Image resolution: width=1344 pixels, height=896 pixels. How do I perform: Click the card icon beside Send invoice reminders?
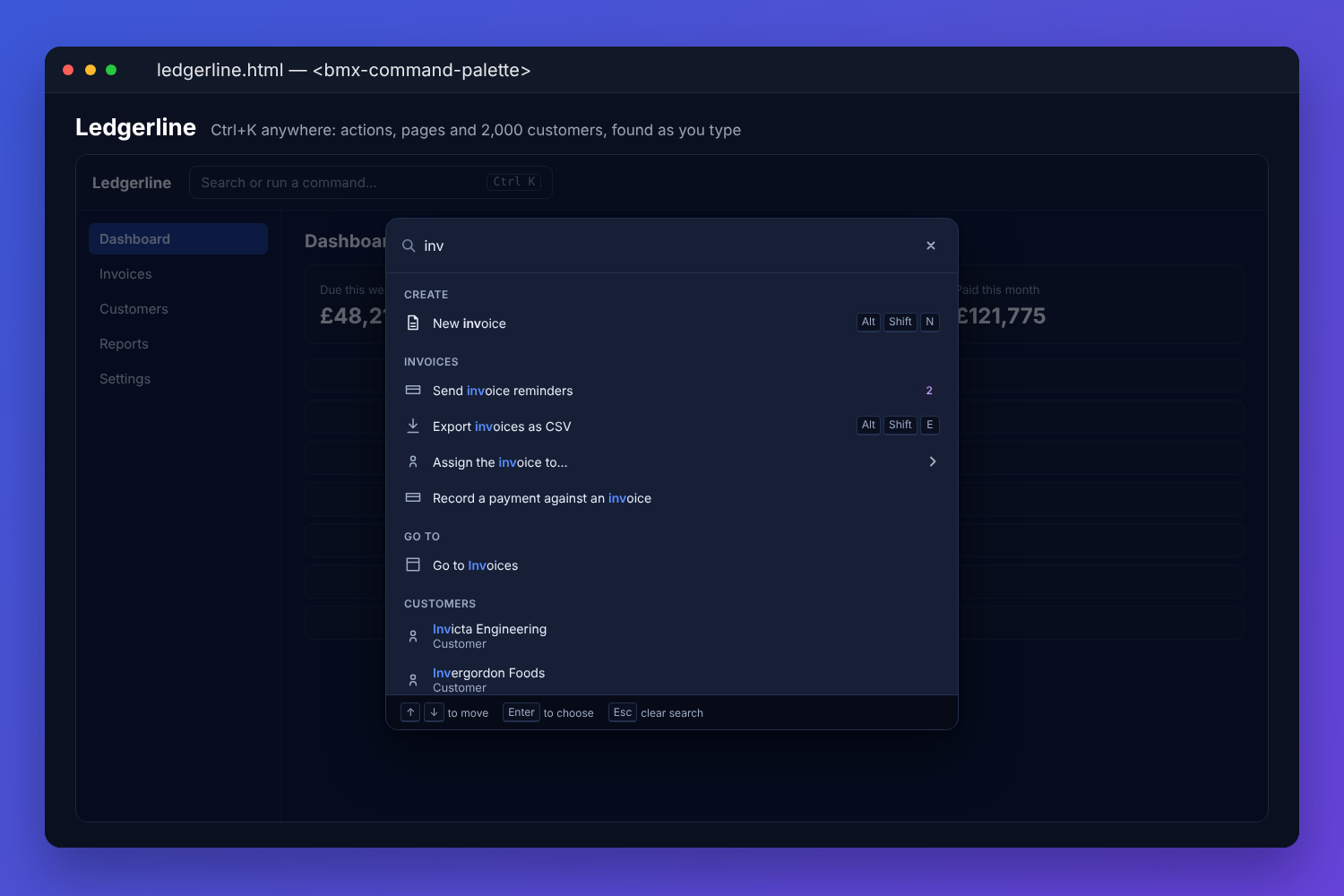coord(413,390)
